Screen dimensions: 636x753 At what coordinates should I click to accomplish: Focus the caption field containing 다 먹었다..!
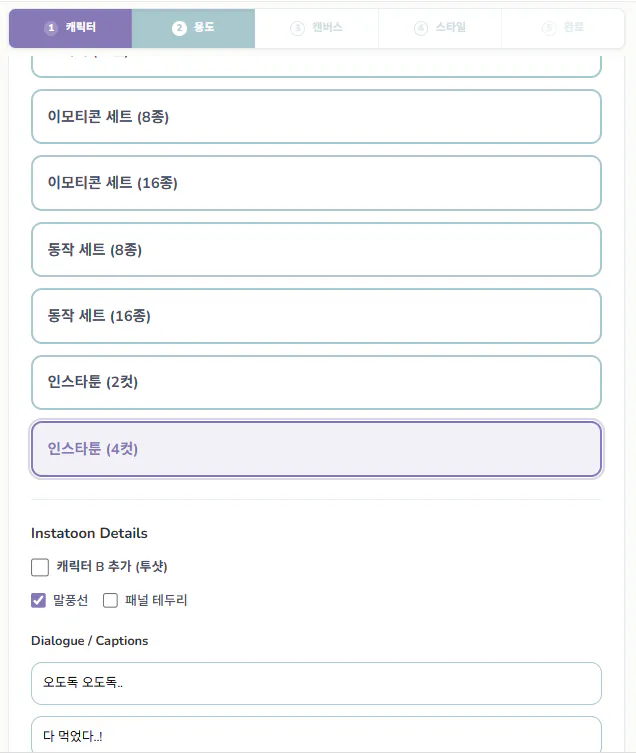click(316, 736)
